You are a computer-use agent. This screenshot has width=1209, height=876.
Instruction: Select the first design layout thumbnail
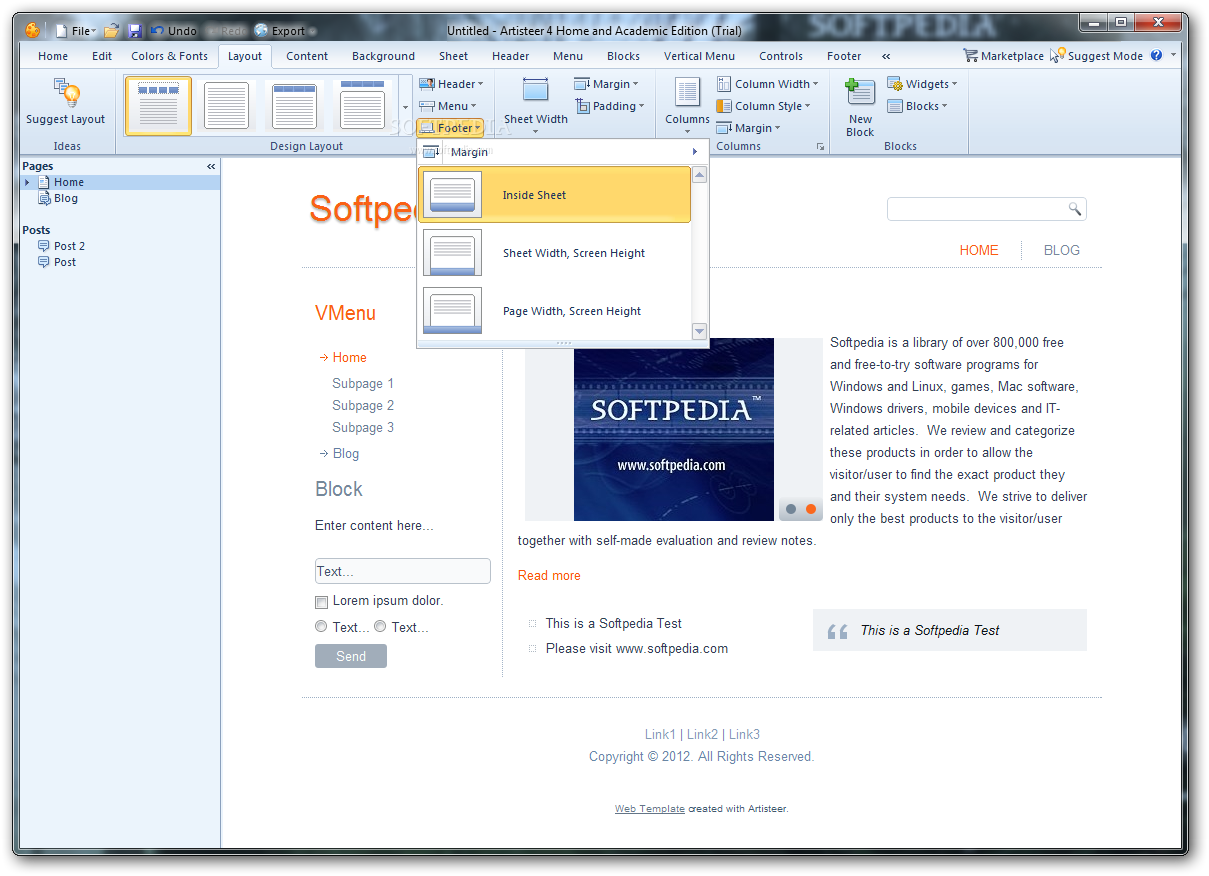tap(158, 105)
